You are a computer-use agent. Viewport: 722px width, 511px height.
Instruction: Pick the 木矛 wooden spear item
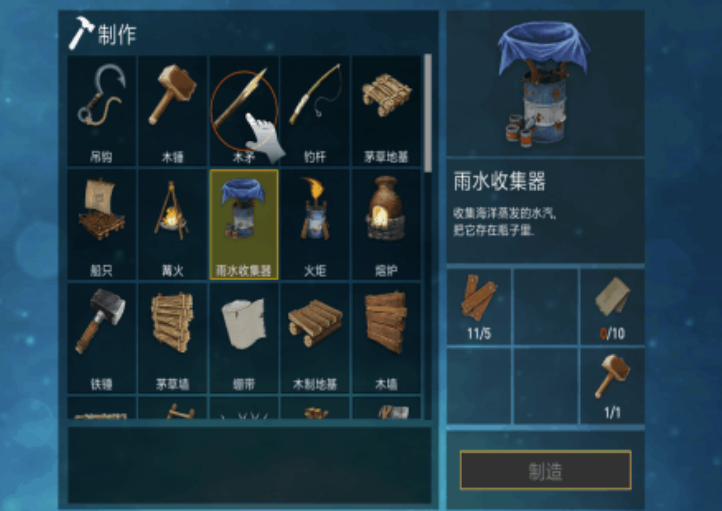244,111
